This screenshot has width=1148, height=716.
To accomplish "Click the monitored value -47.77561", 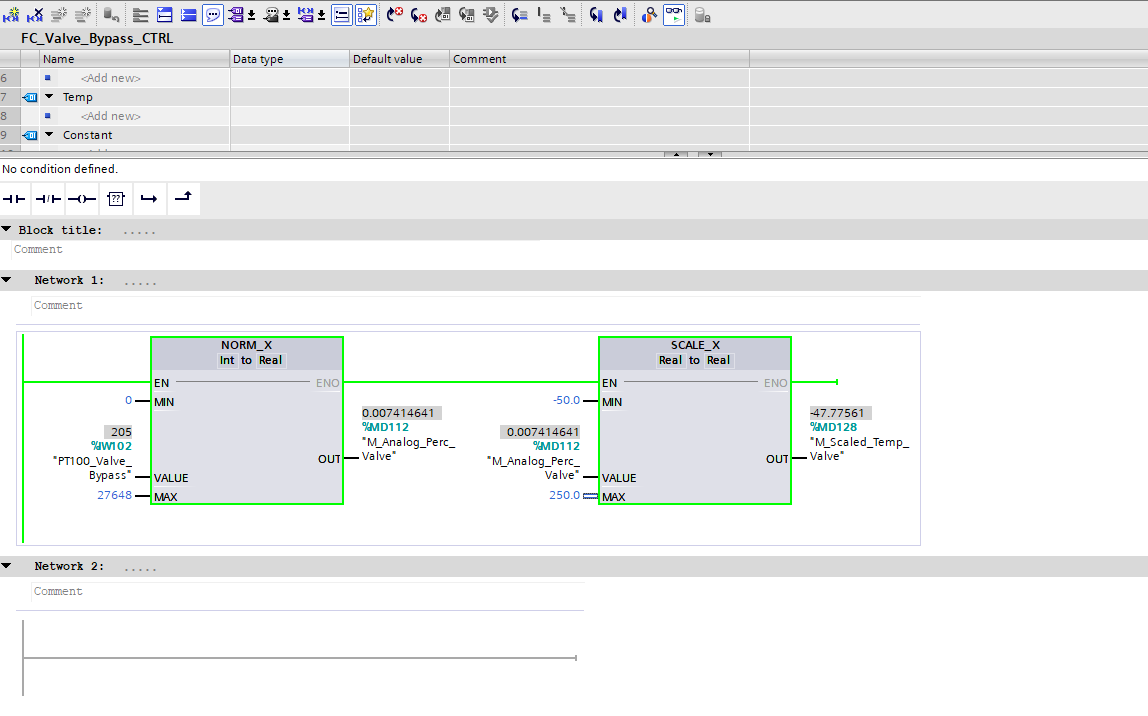I will tap(840, 413).
